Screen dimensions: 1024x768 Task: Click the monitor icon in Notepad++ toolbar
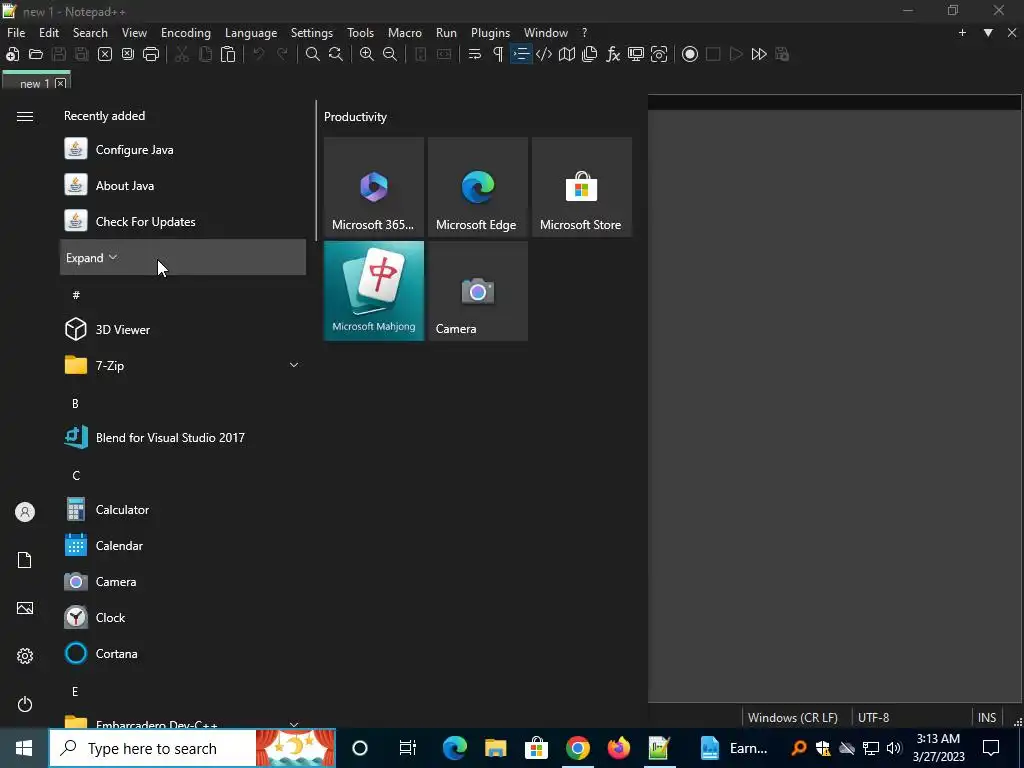tap(636, 54)
